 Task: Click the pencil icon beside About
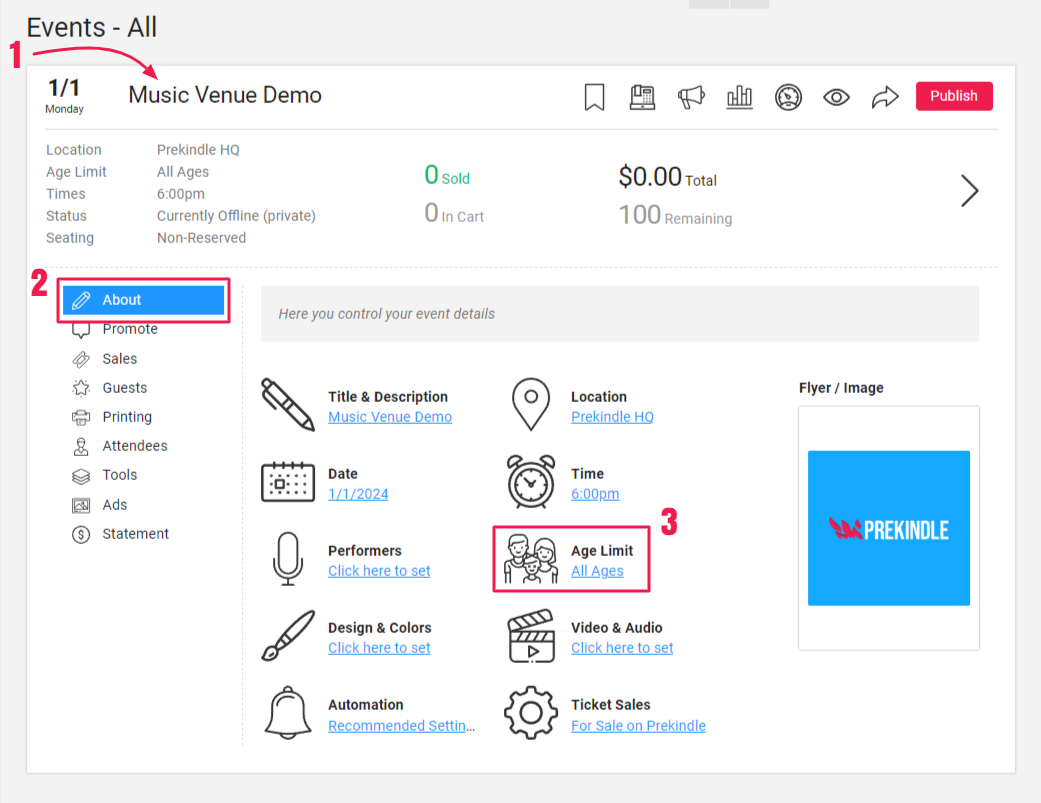[81, 301]
